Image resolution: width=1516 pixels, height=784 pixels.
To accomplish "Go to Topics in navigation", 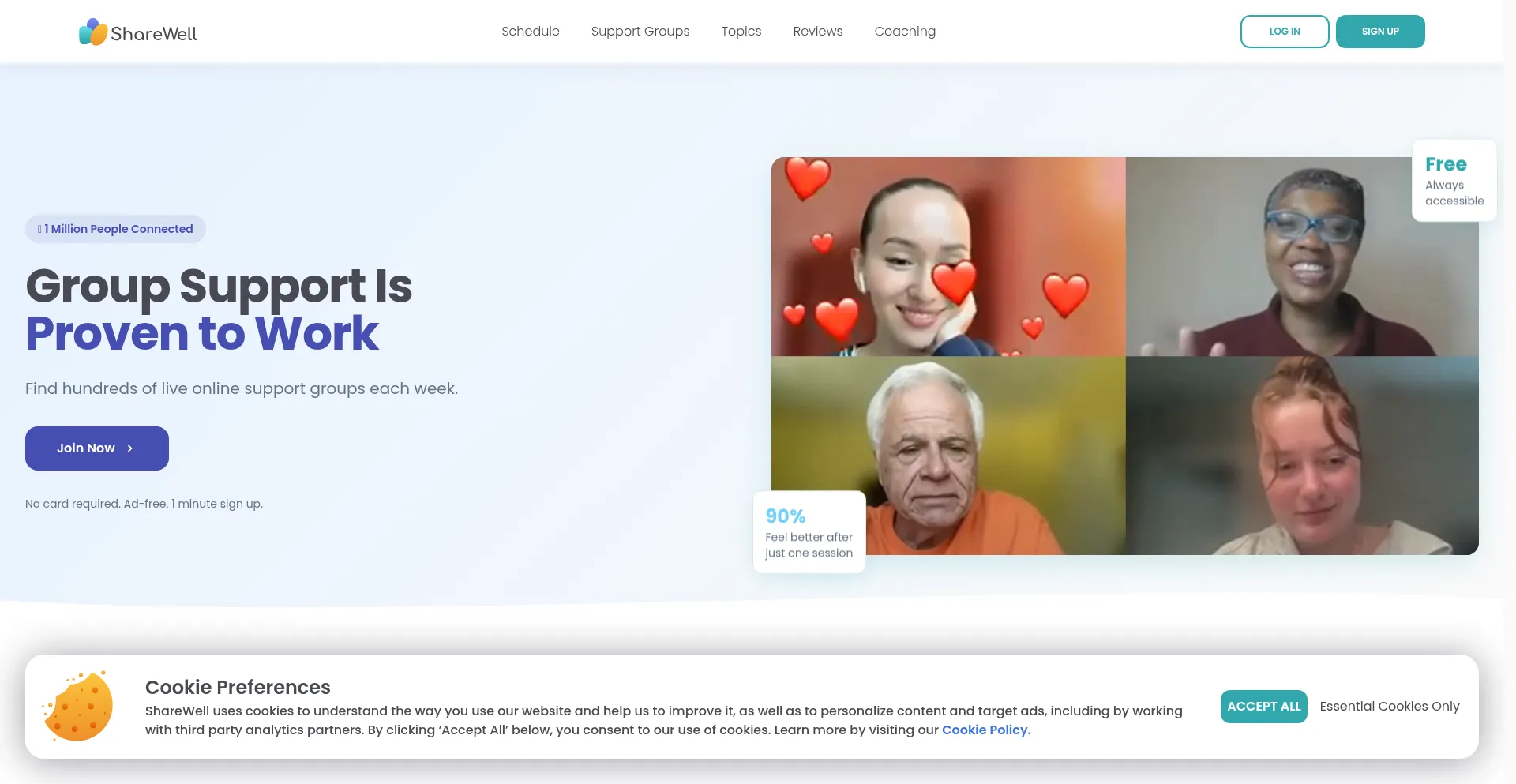I will (x=741, y=32).
